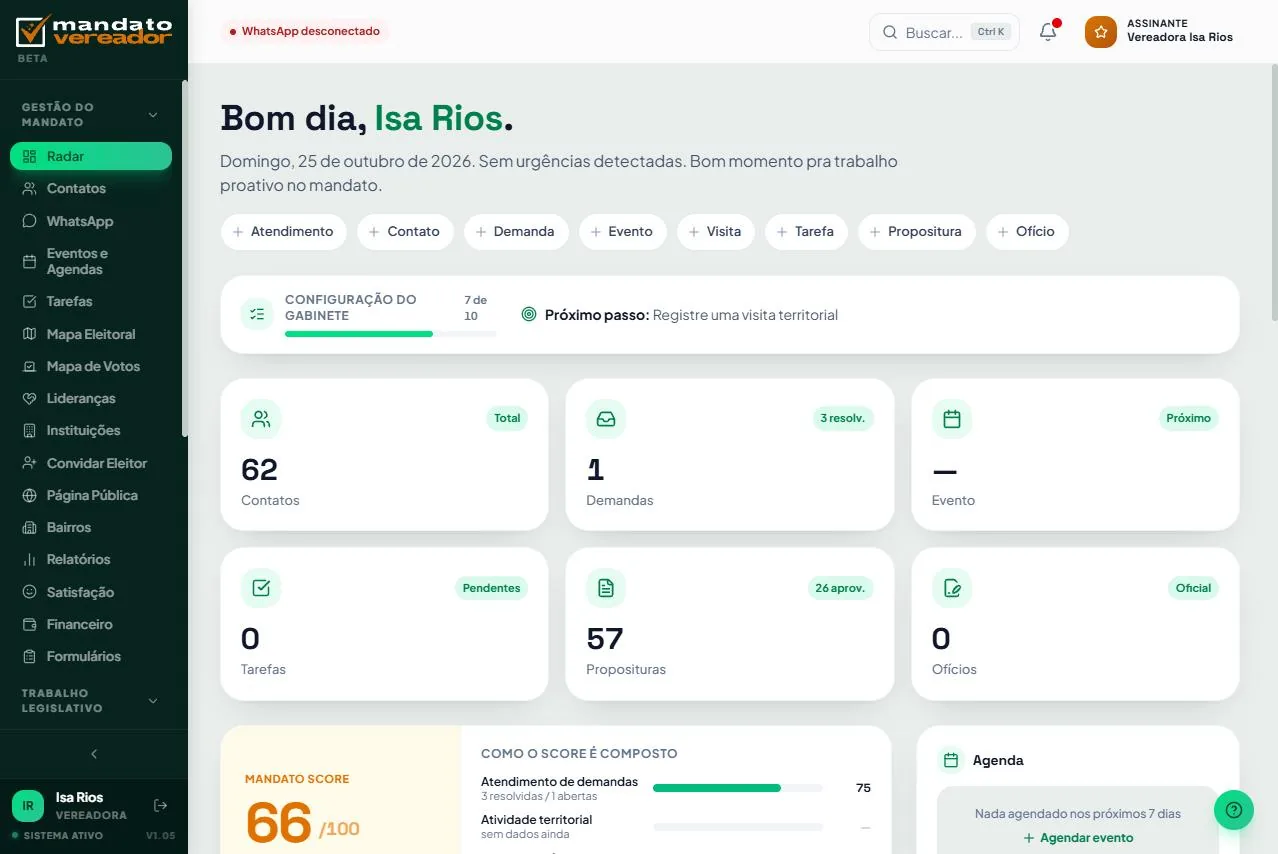Viewport: 1278px width, 854px height.
Task: Click the Contatos card people icon
Action: point(261,419)
